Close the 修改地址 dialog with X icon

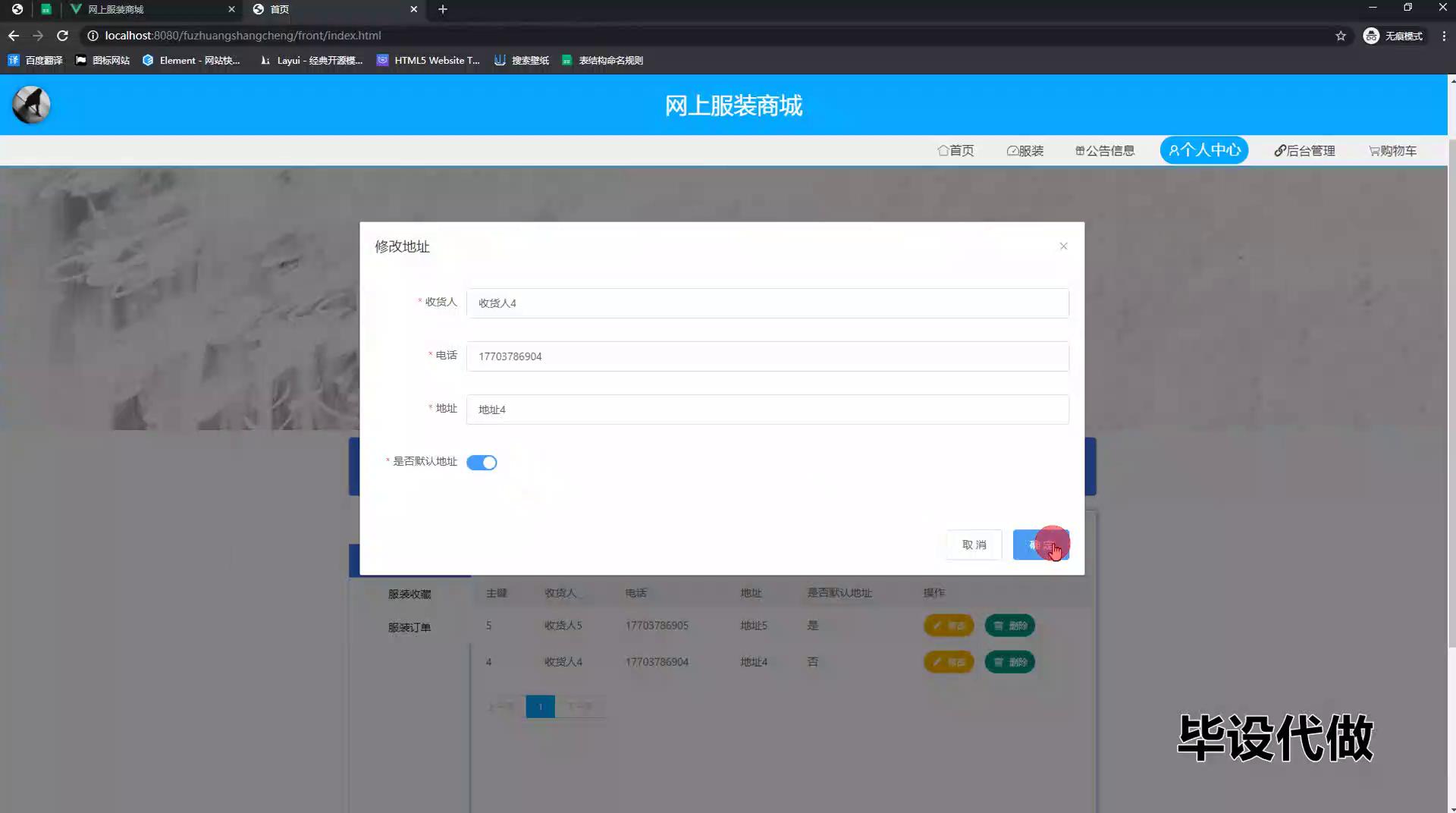tap(1063, 246)
